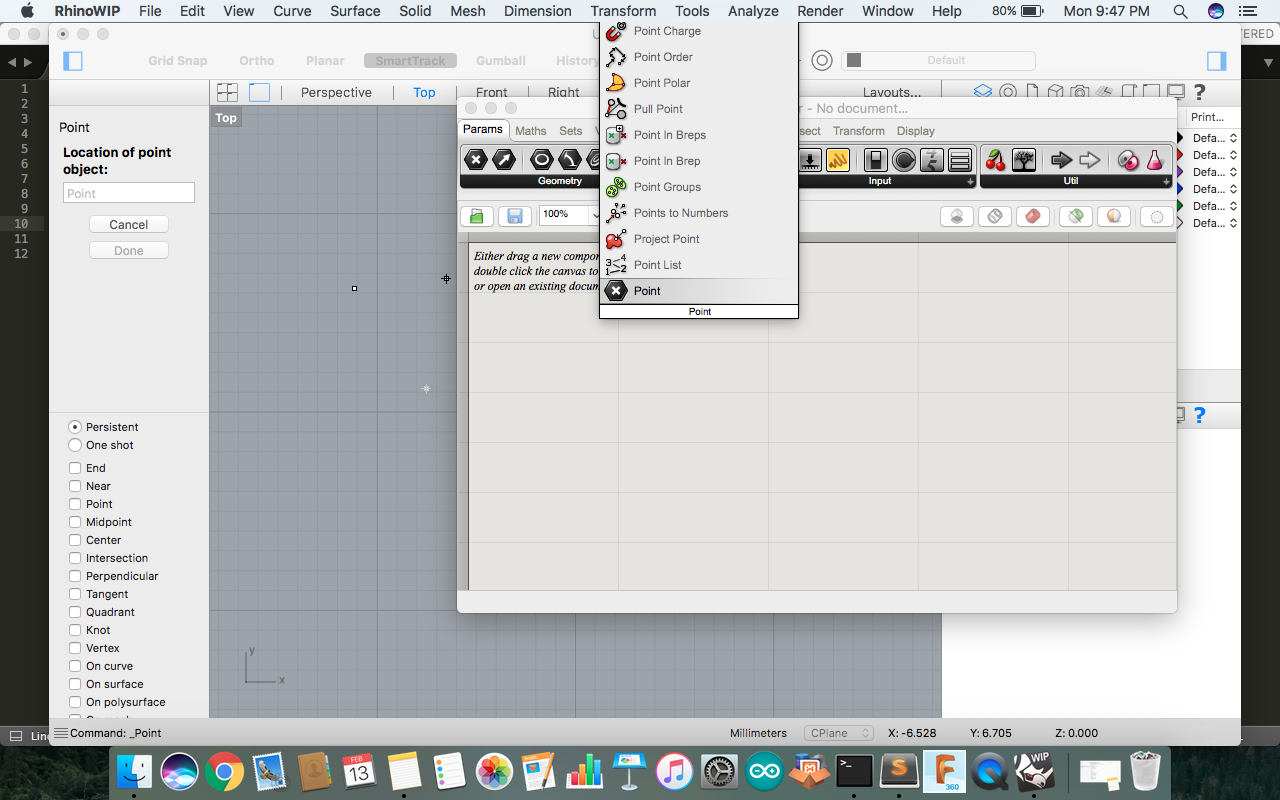Click the red shaded preview icon

click(1034, 216)
